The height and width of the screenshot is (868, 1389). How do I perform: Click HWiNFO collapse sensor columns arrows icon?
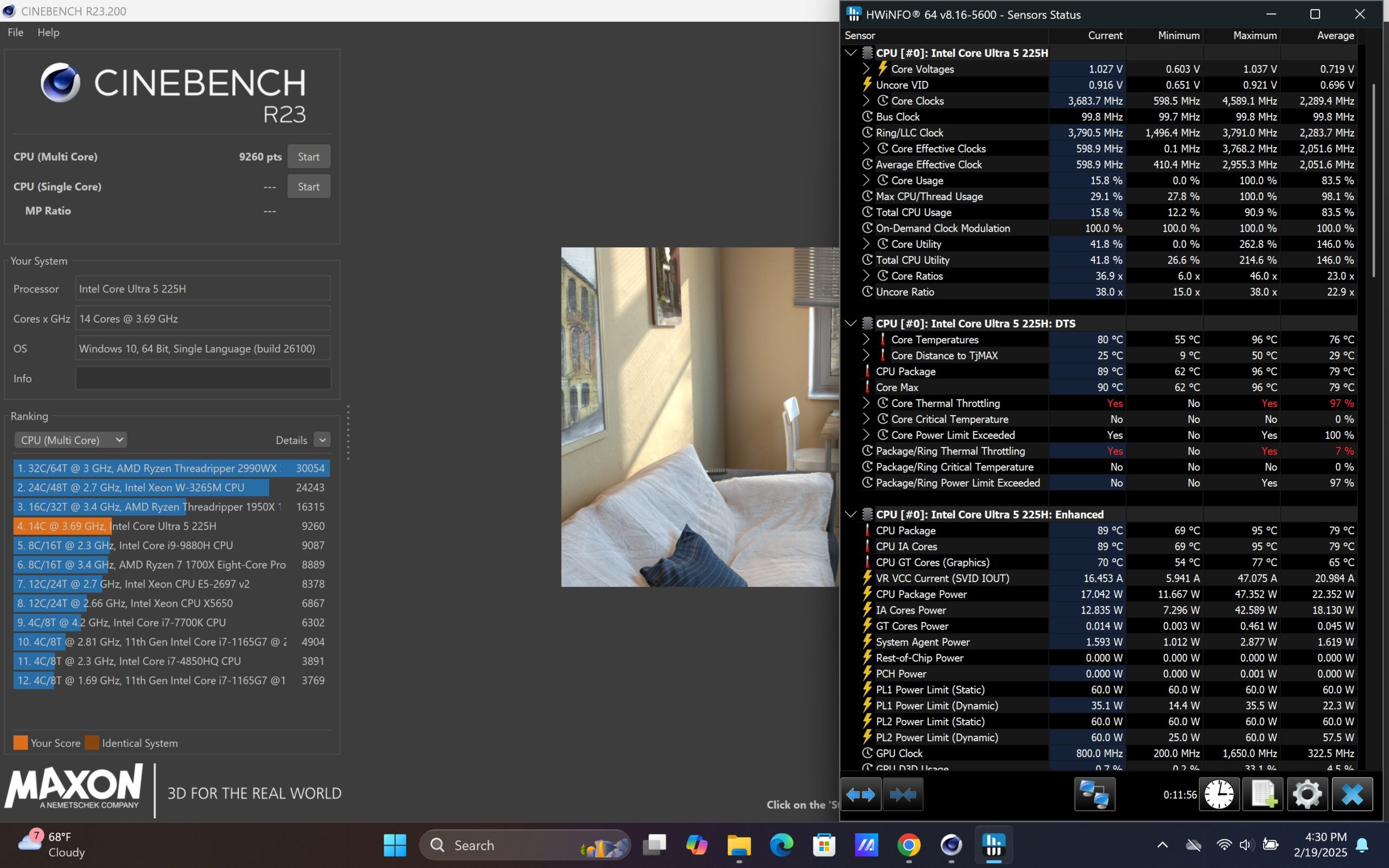(x=903, y=795)
